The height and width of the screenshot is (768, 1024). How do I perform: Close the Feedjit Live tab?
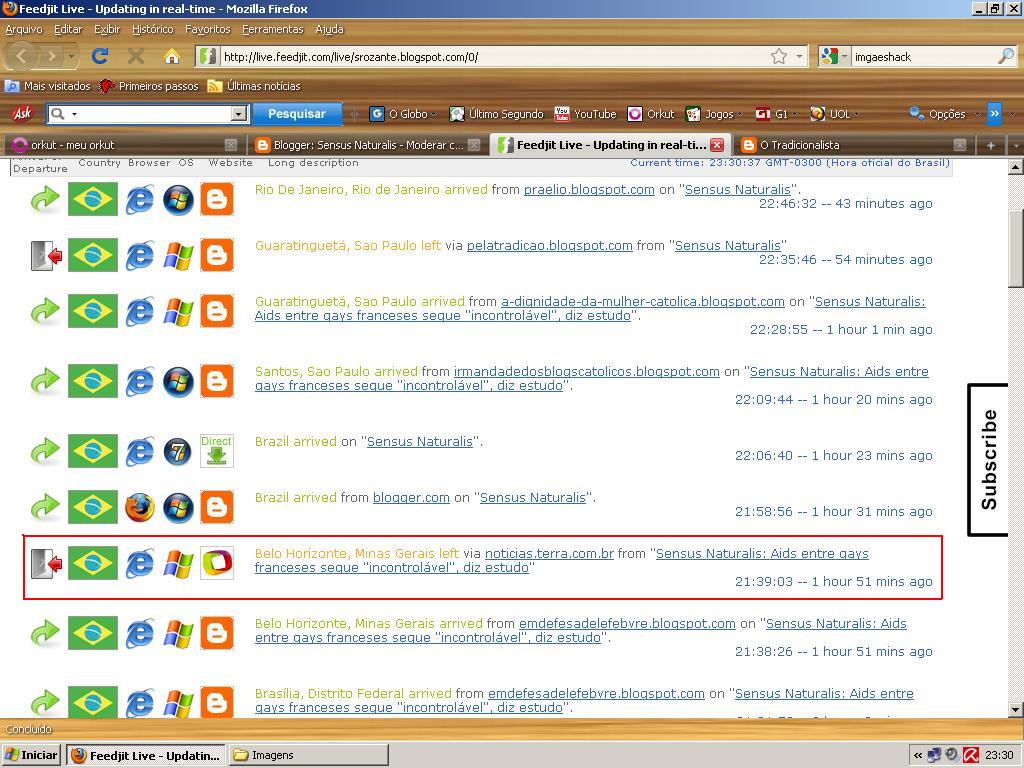[716, 145]
